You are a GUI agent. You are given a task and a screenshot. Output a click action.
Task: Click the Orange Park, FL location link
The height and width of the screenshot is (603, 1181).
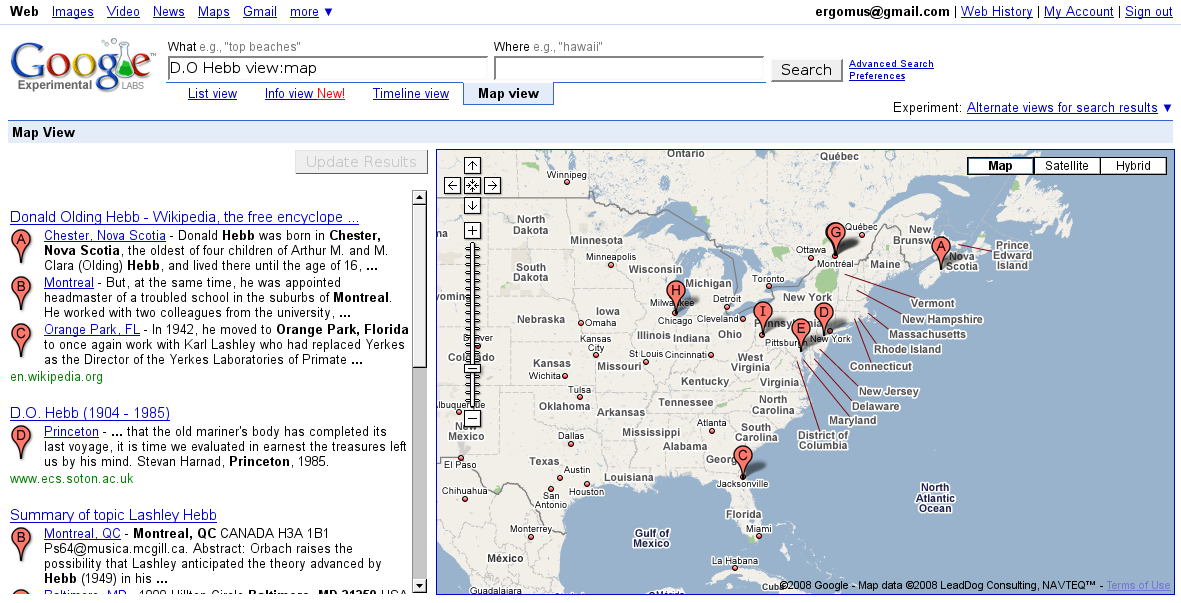92,329
